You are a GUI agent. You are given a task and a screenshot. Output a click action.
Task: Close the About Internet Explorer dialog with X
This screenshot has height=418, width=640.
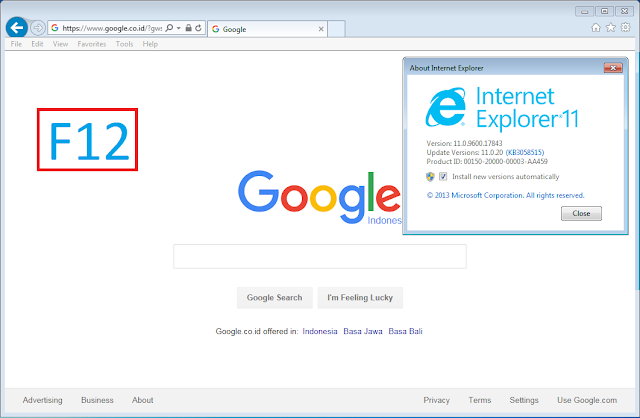(x=613, y=68)
